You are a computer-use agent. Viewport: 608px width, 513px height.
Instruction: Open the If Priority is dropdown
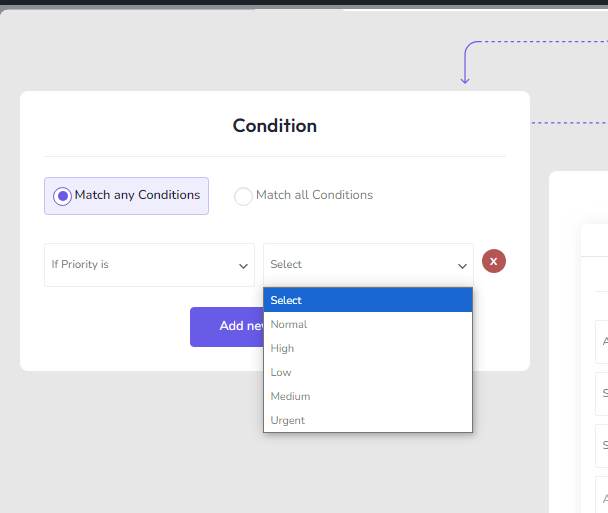pyautogui.click(x=149, y=265)
